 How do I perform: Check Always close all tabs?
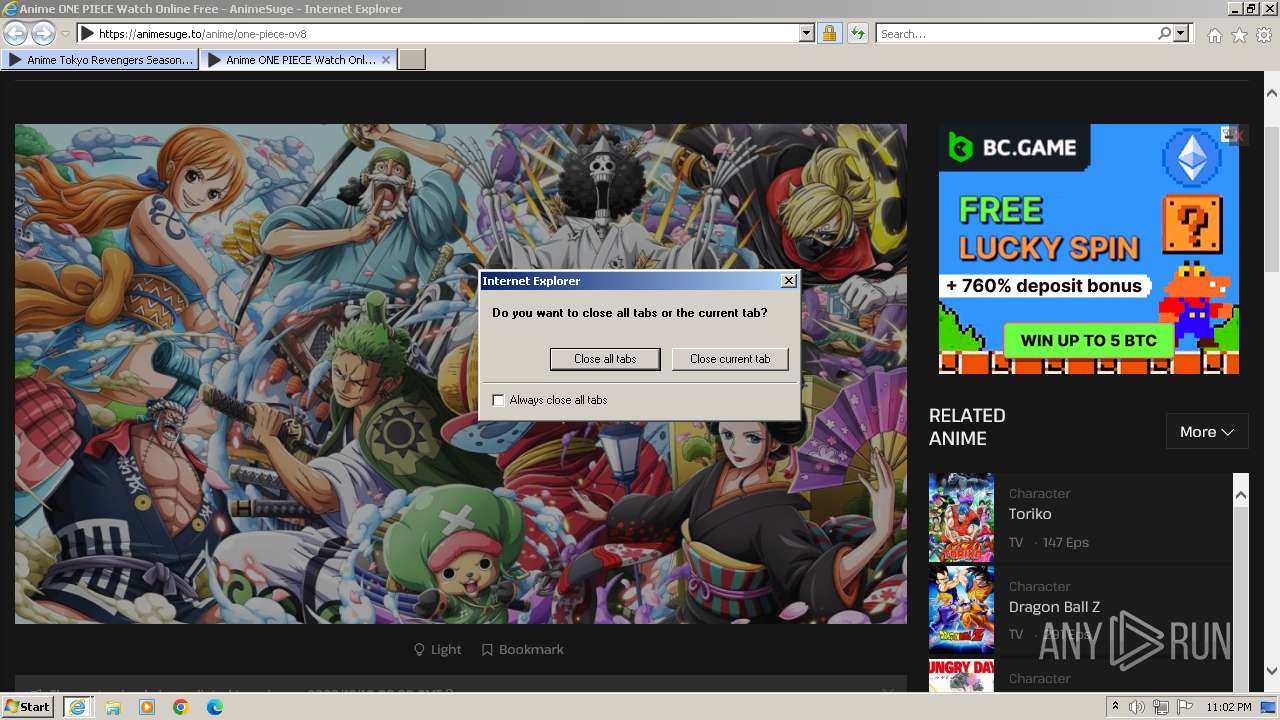[498, 400]
